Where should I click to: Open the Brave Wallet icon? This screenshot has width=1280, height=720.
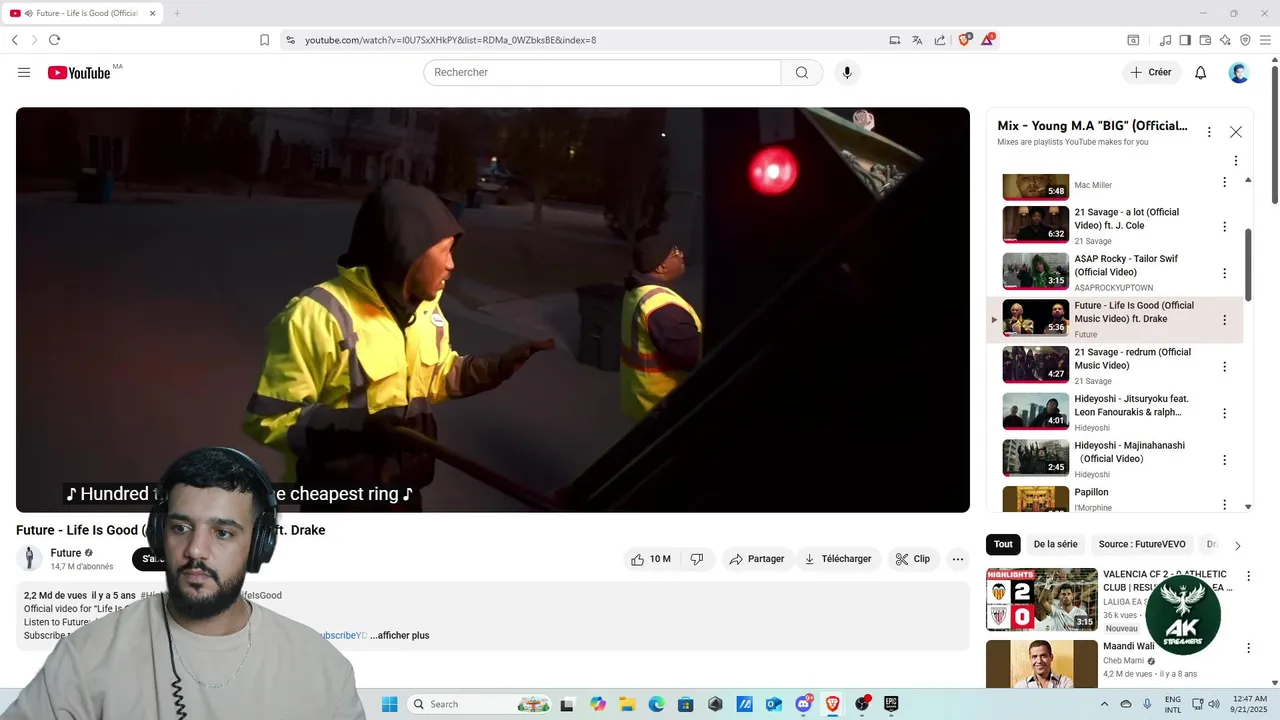(x=1205, y=40)
